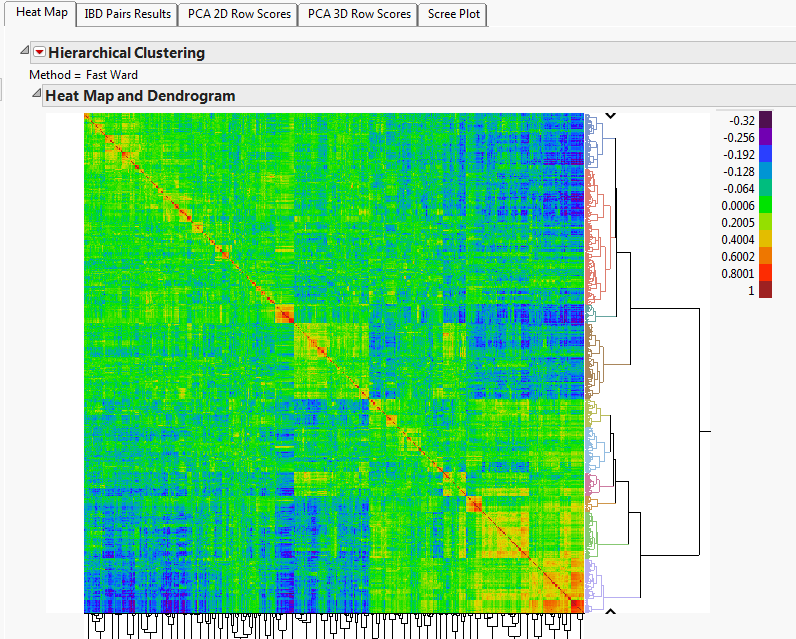Select the -0.064 teal legend swatch
Screen dimensions: 796x639
coord(765,188)
